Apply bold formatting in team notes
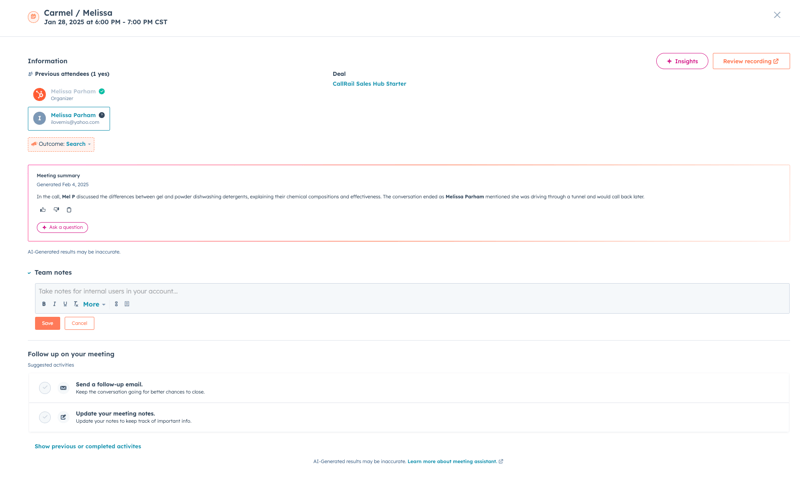Viewport: 800px width, 486px height. coord(44,304)
